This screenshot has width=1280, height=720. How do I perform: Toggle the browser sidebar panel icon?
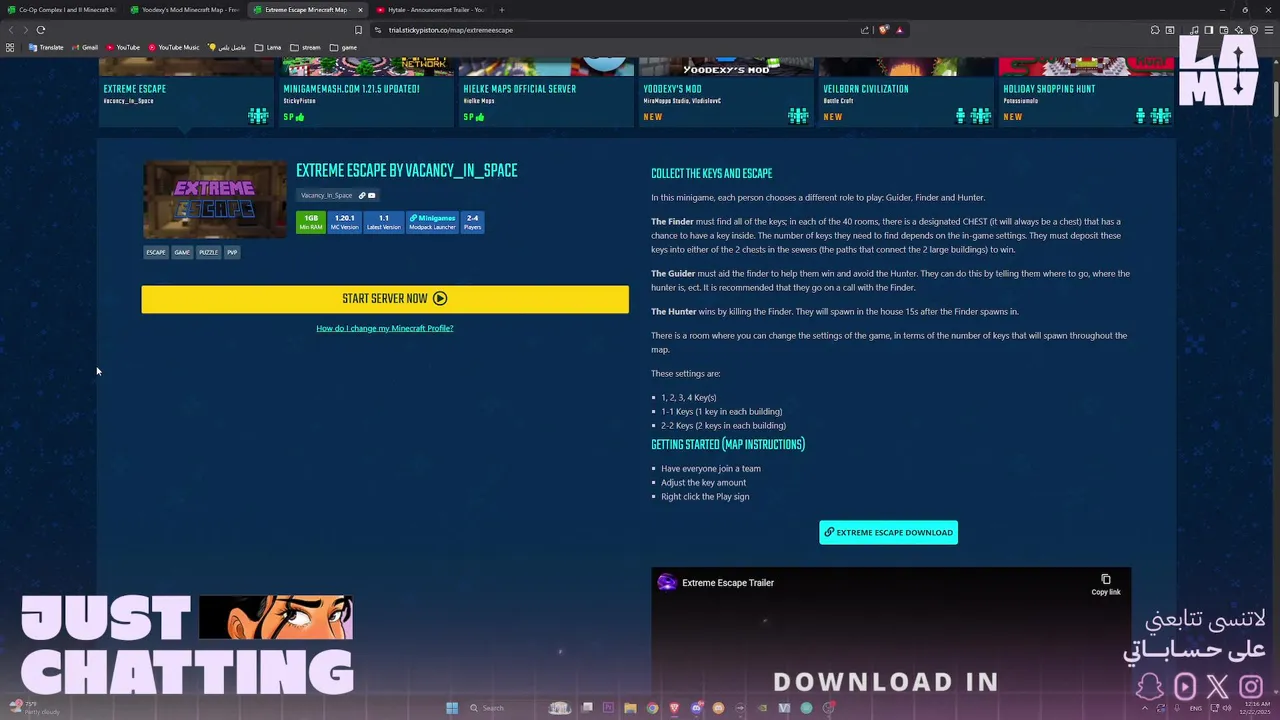click(1209, 30)
